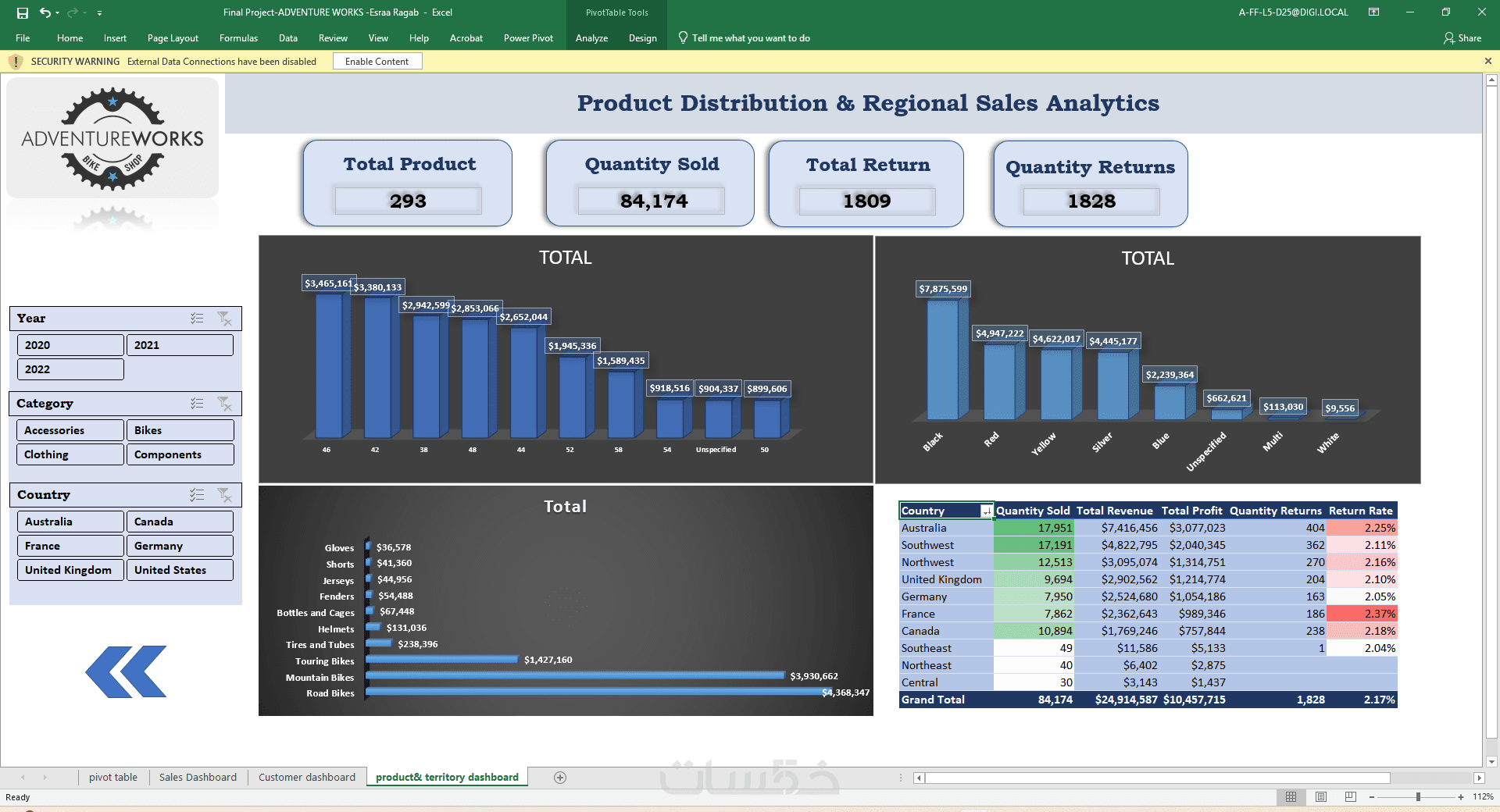Expand the Customize Quick Access Toolbar arrow

click(99, 13)
